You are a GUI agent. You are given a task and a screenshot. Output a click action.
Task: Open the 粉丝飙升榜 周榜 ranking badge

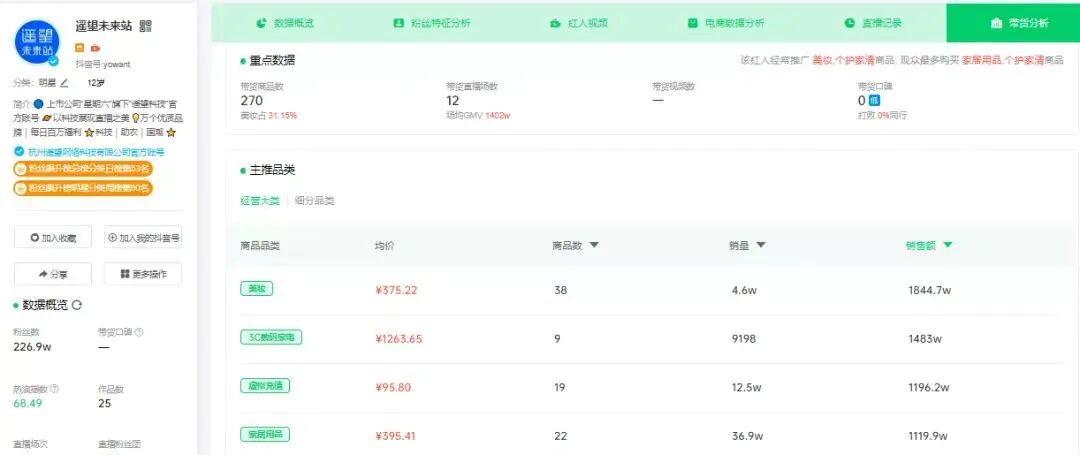point(83,187)
